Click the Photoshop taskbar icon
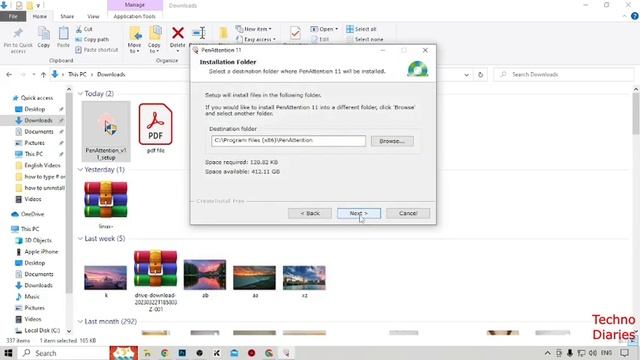The height and width of the screenshot is (360, 640). coord(182,353)
